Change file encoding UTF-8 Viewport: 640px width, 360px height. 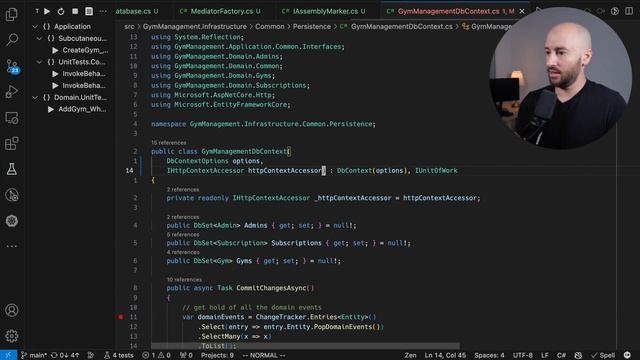(x=522, y=355)
